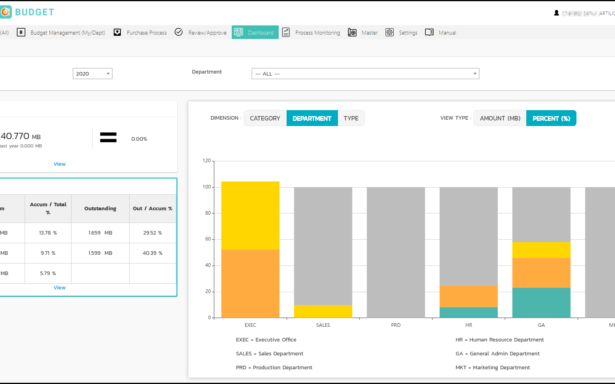Click the user profile icon
The image size is (615, 384).
coord(556,13)
